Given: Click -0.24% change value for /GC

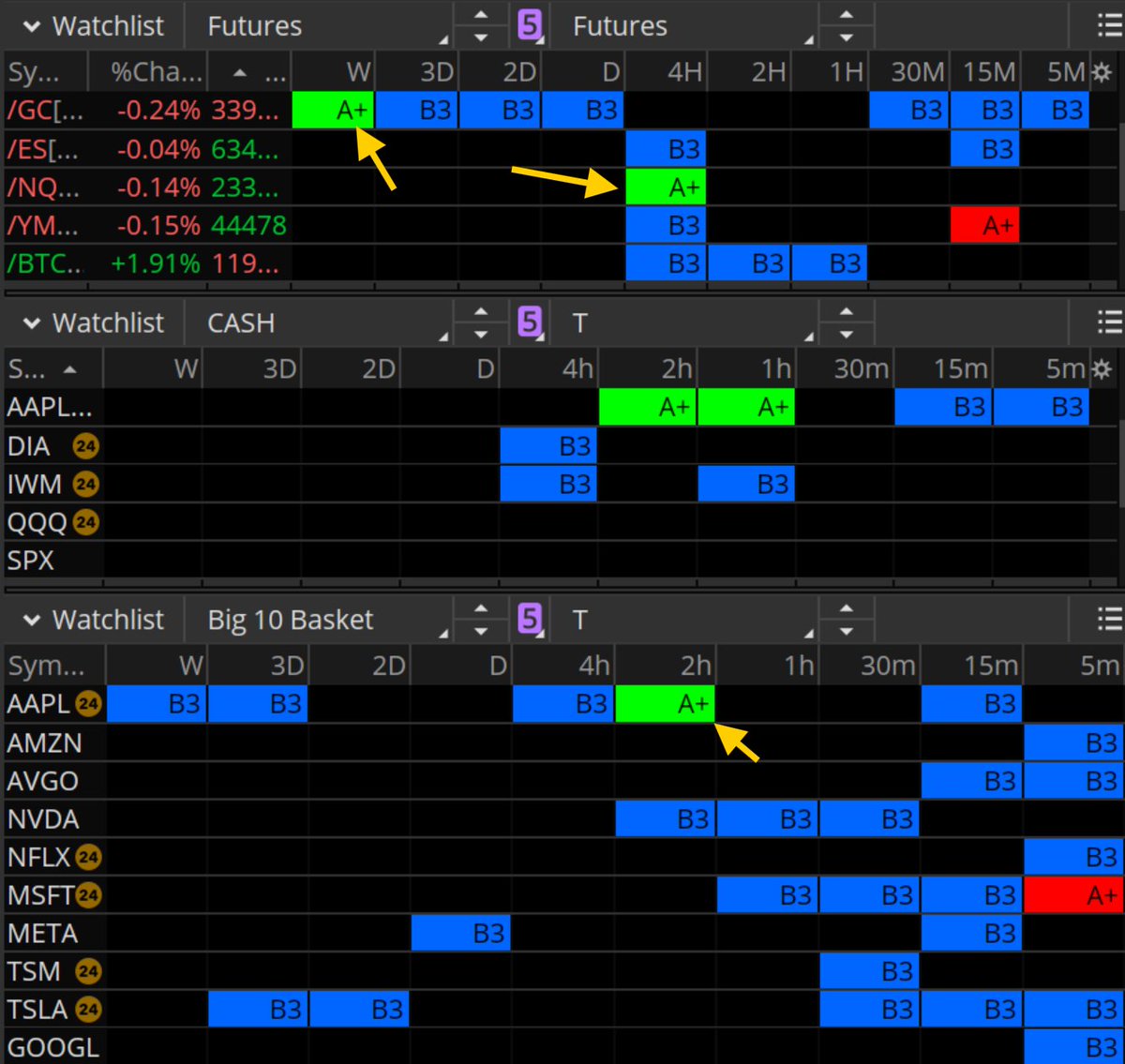Looking at the screenshot, I should pos(158,111).
